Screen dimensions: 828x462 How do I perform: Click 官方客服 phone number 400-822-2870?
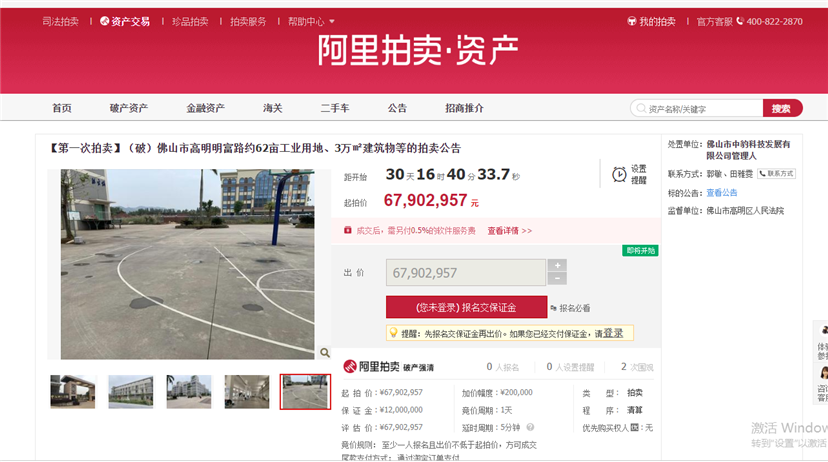pyautogui.click(x=774, y=22)
